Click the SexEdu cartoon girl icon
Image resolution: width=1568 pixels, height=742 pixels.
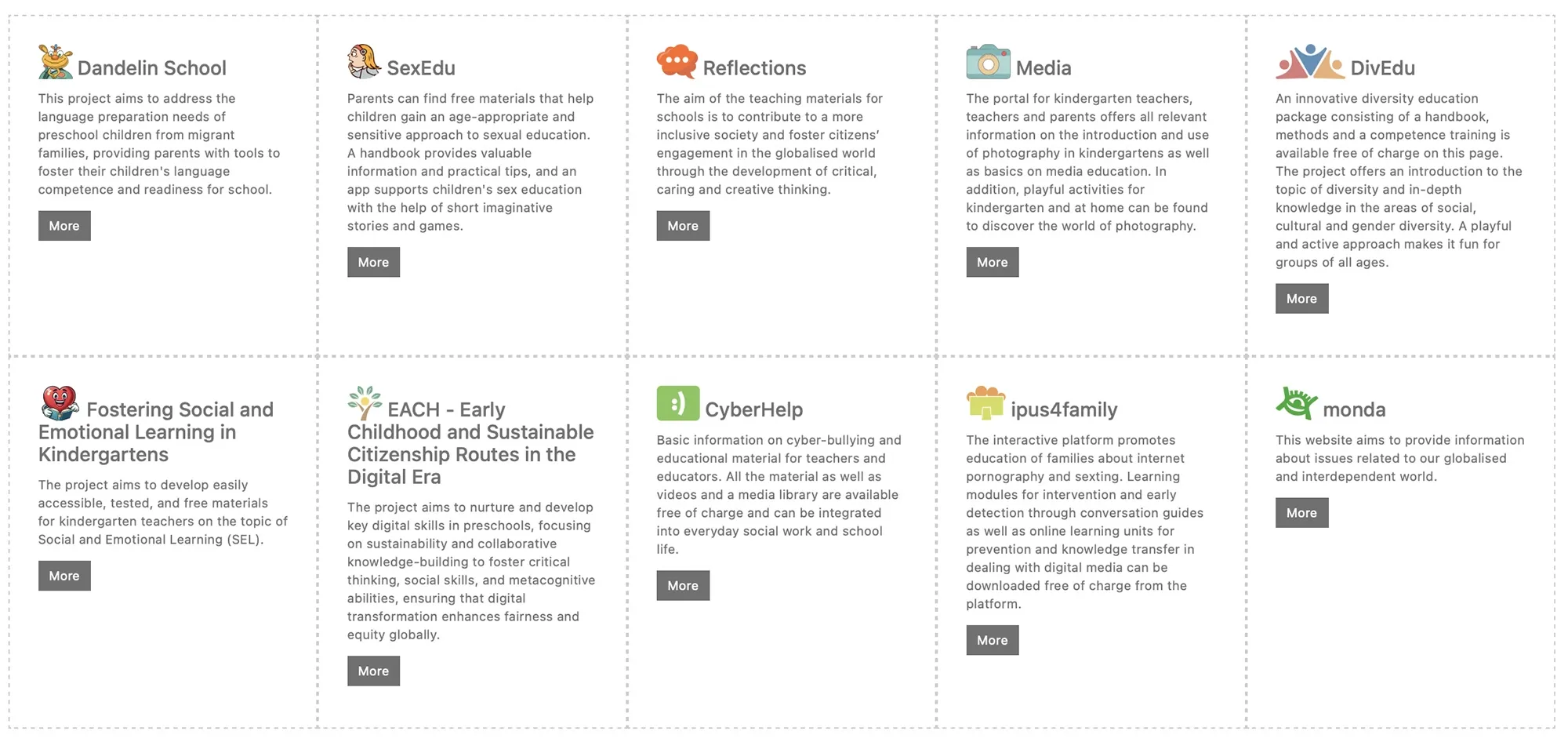pyautogui.click(x=364, y=62)
